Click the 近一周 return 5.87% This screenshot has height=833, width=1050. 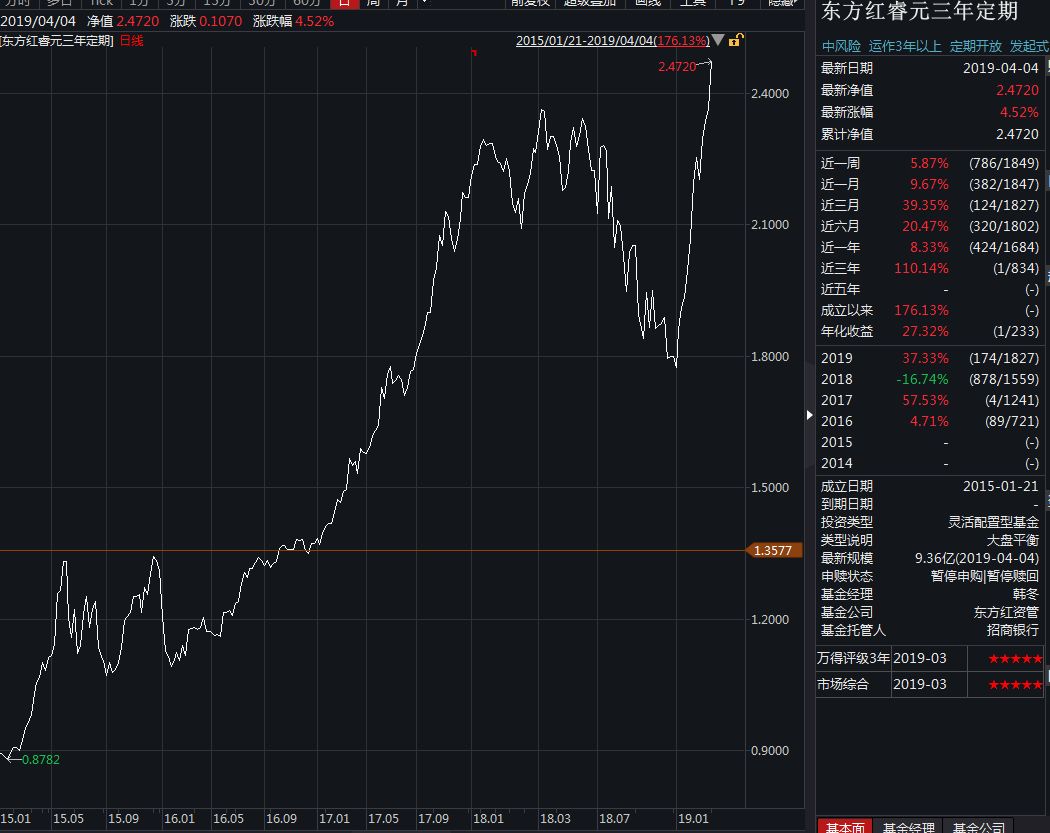coord(929,163)
